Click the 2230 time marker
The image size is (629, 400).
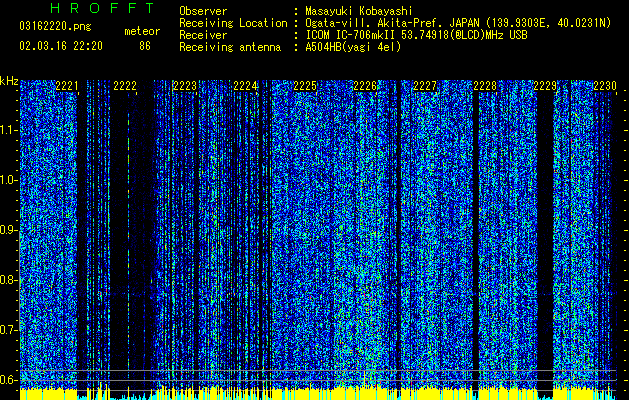tap(605, 86)
